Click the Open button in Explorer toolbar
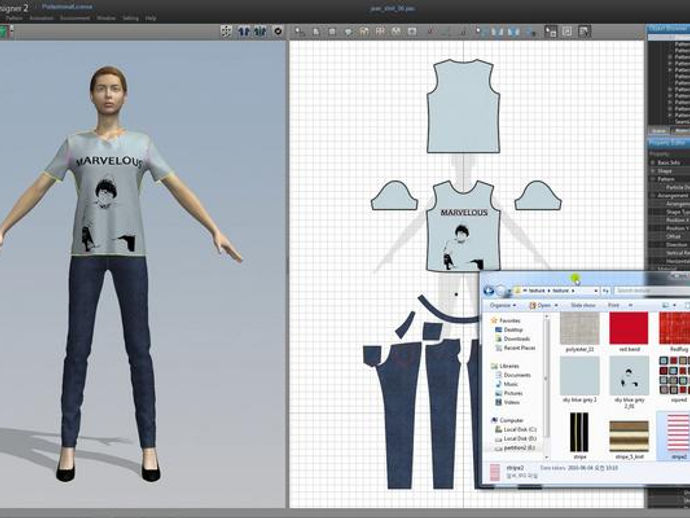The width and height of the screenshot is (690, 518). coord(540,305)
